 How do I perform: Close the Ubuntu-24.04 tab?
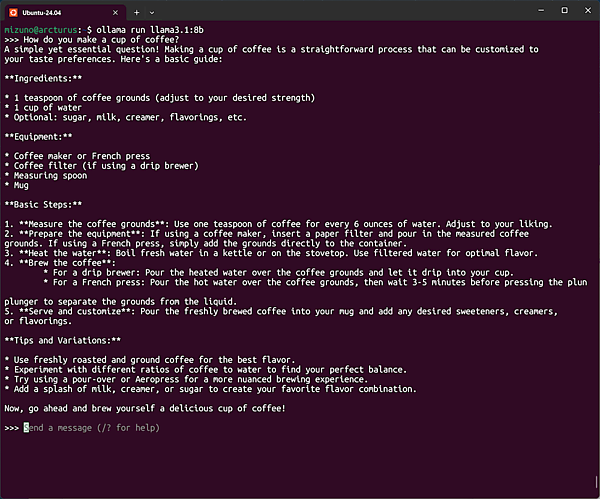[x=114, y=11]
